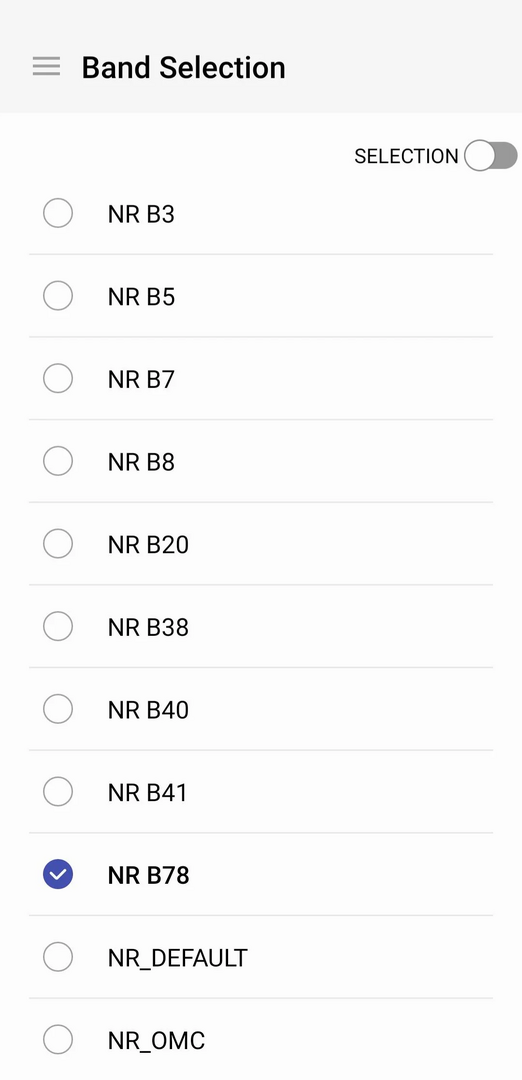Tap the NR_OMC list label
Screen dimensions: 522x1080
click(156, 1041)
